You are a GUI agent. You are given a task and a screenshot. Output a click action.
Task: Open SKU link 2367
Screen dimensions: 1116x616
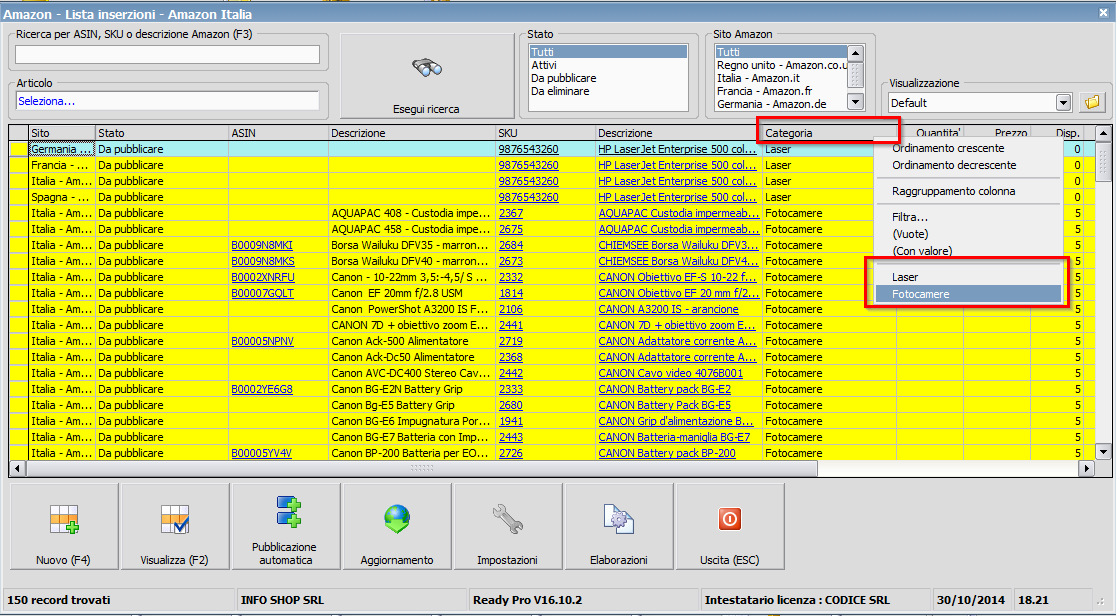(x=511, y=213)
